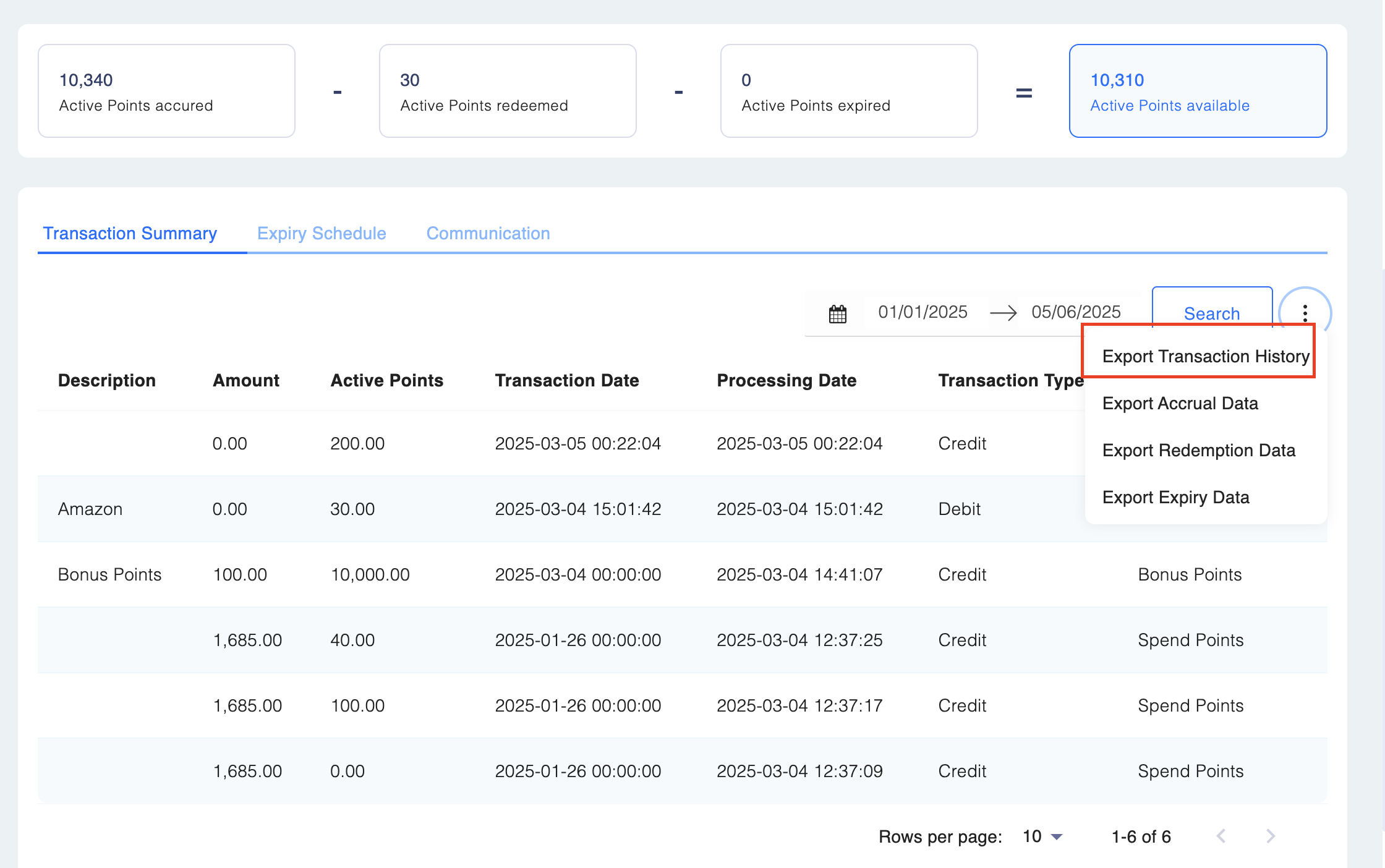Select Export Accrual Data option
Screen dimensions: 1385x868
pyautogui.click(x=1180, y=404)
